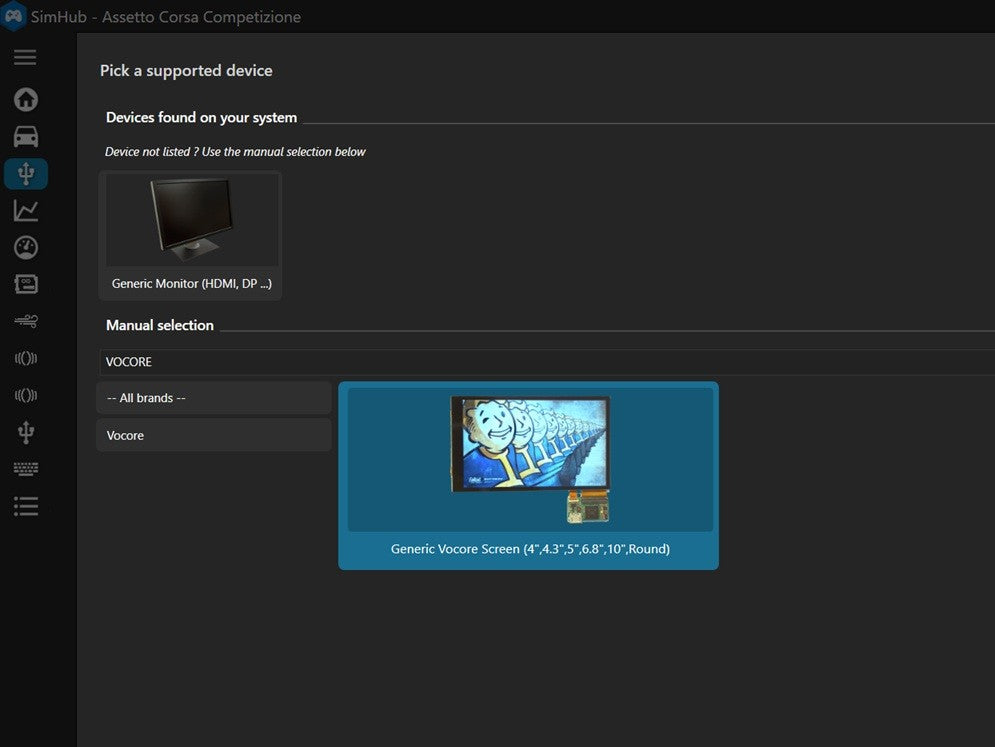Go to the Home page icon

pos(26,100)
